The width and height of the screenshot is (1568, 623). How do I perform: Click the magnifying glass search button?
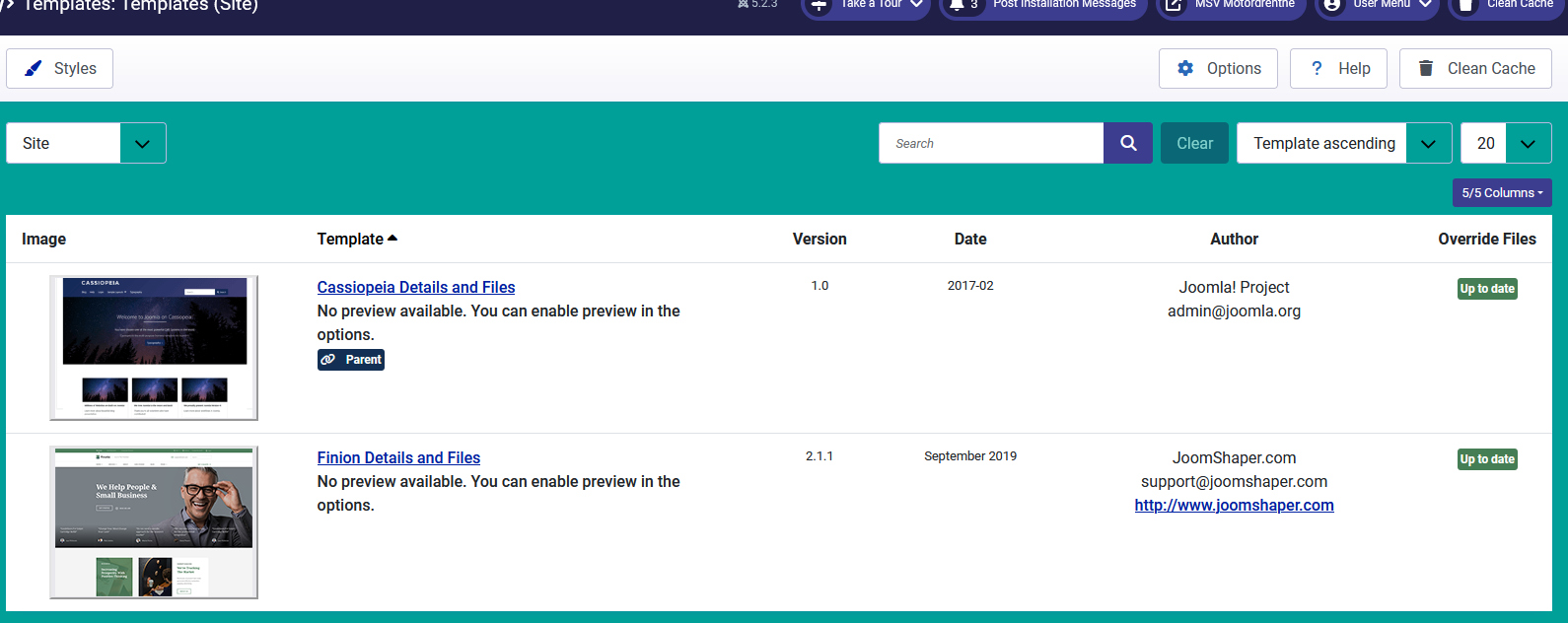pos(1128,144)
